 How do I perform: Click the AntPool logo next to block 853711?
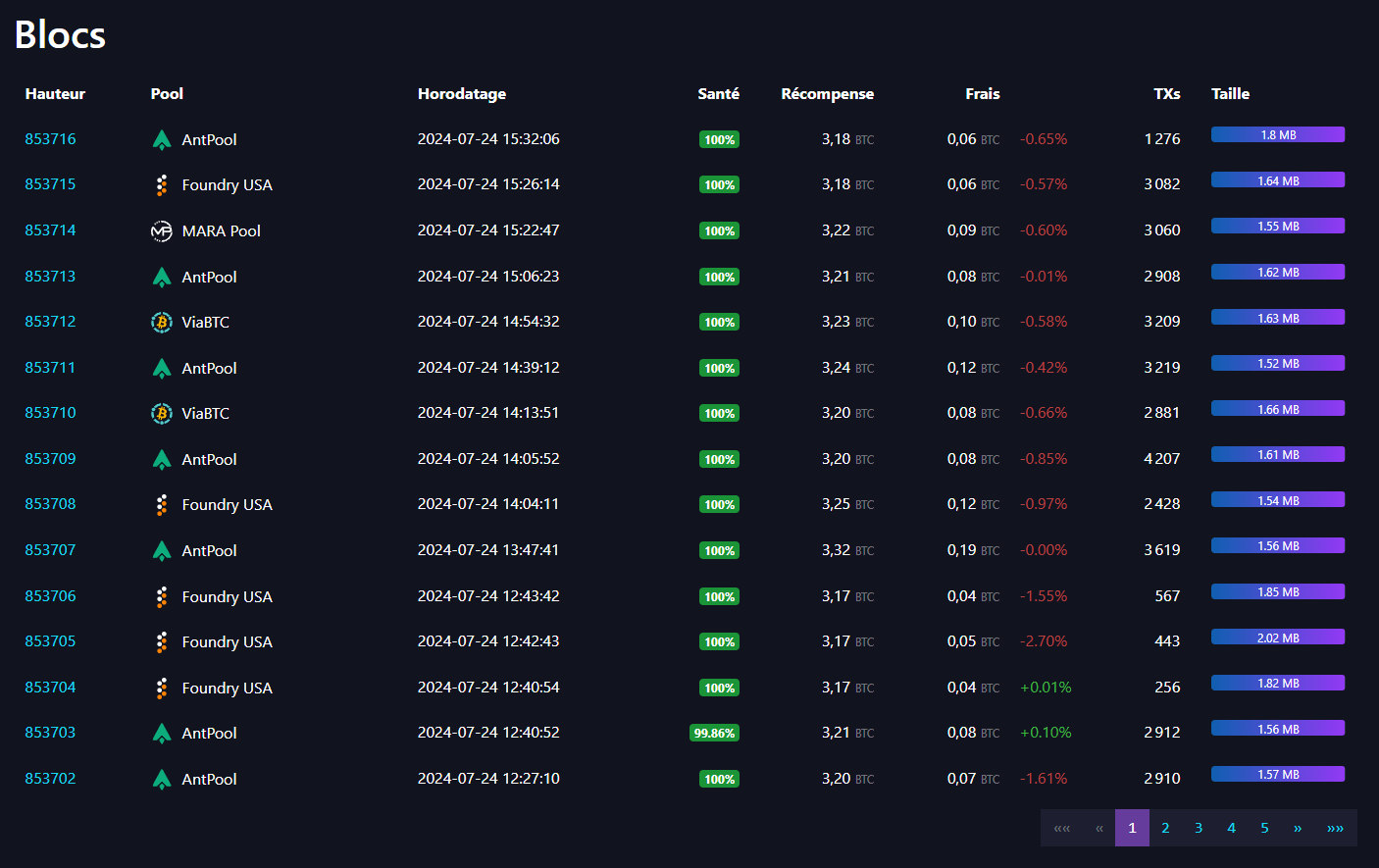click(162, 368)
